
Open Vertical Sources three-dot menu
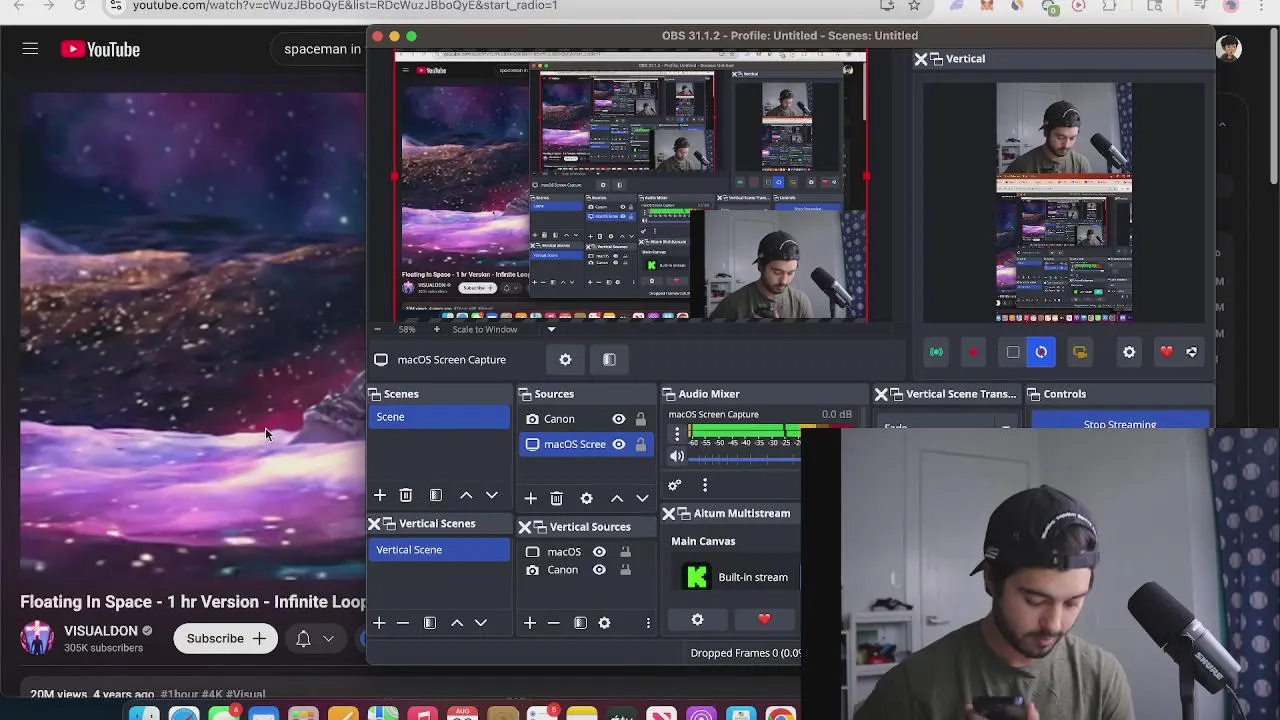[x=648, y=623]
